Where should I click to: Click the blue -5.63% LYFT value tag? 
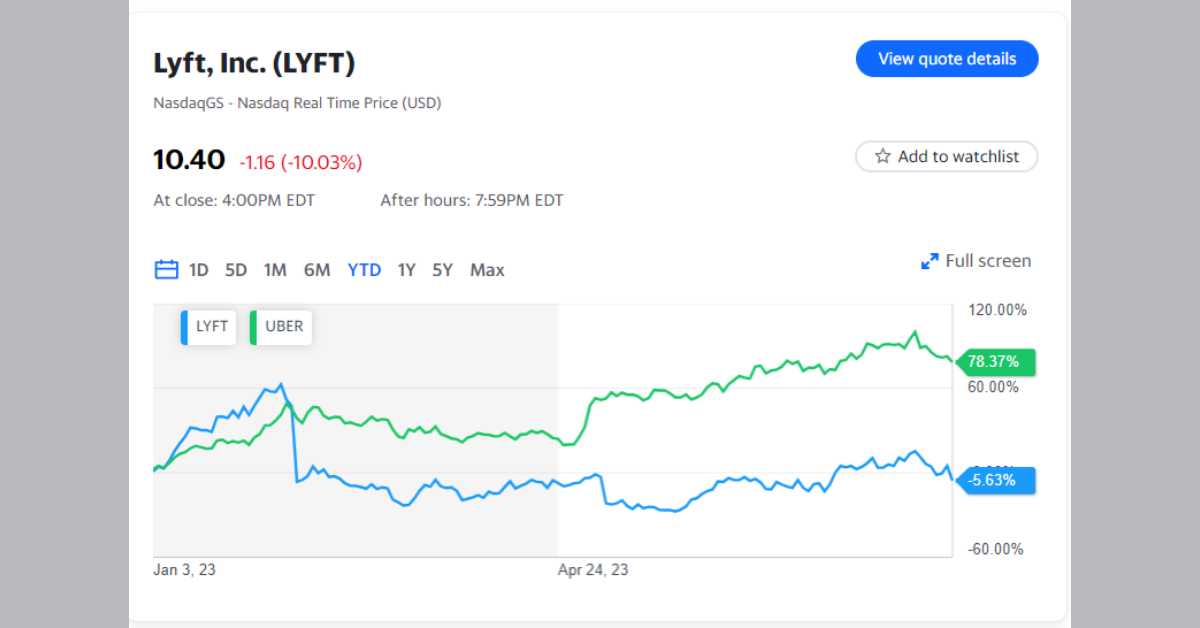pyautogui.click(x=995, y=480)
